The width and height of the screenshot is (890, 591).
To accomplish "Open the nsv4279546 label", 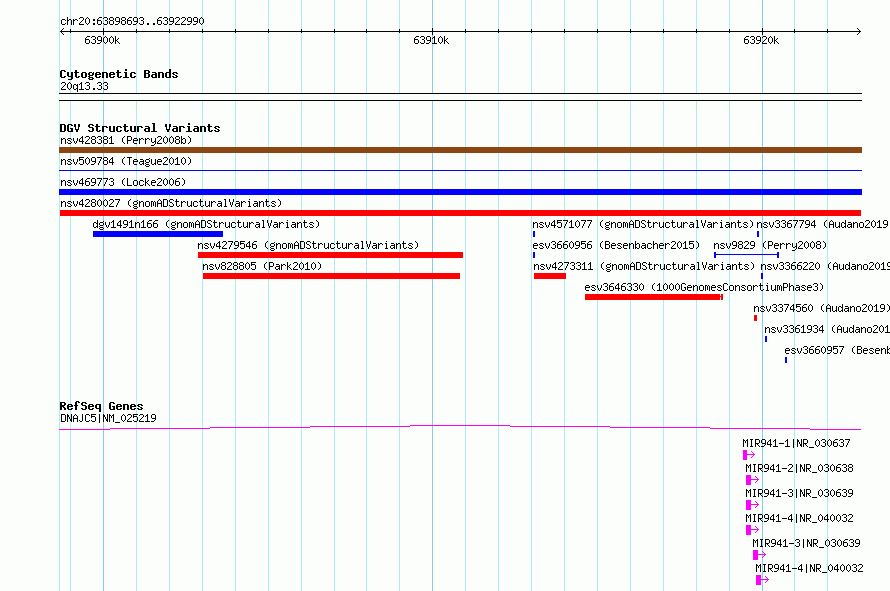I will click(x=308, y=245).
